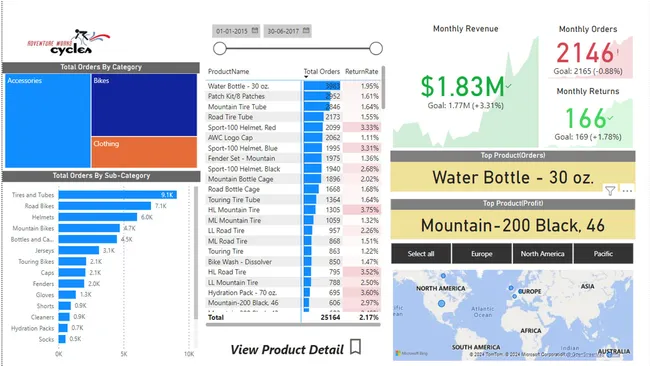Select the Road Bikes bar

pos(104,206)
